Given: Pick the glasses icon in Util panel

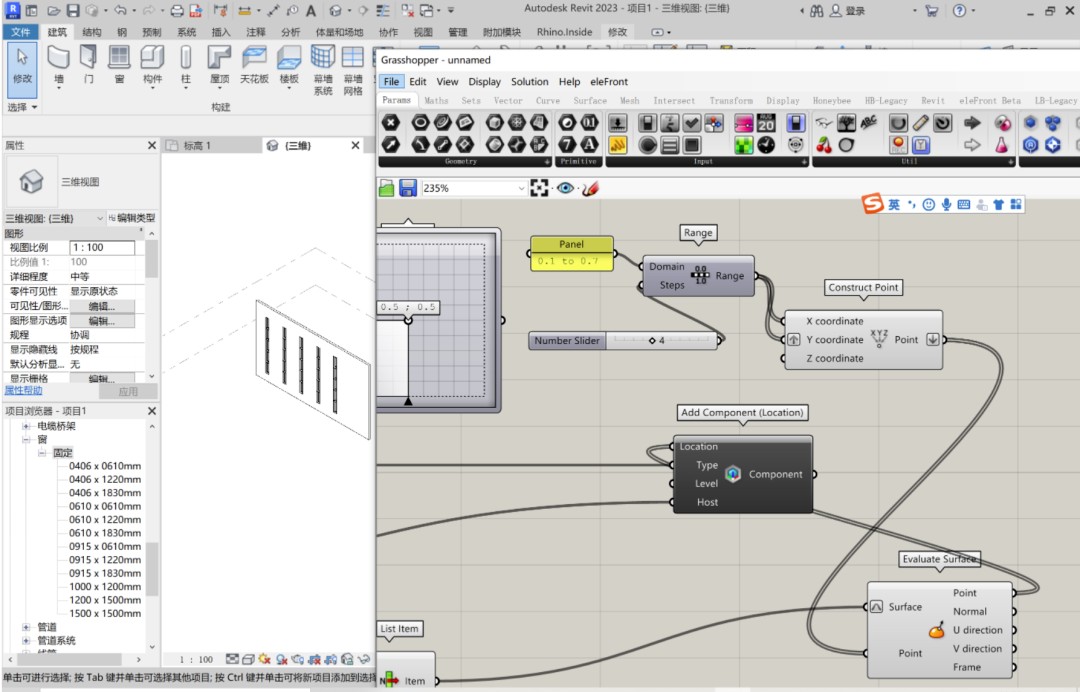Looking at the screenshot, I should tap(824, 123).
